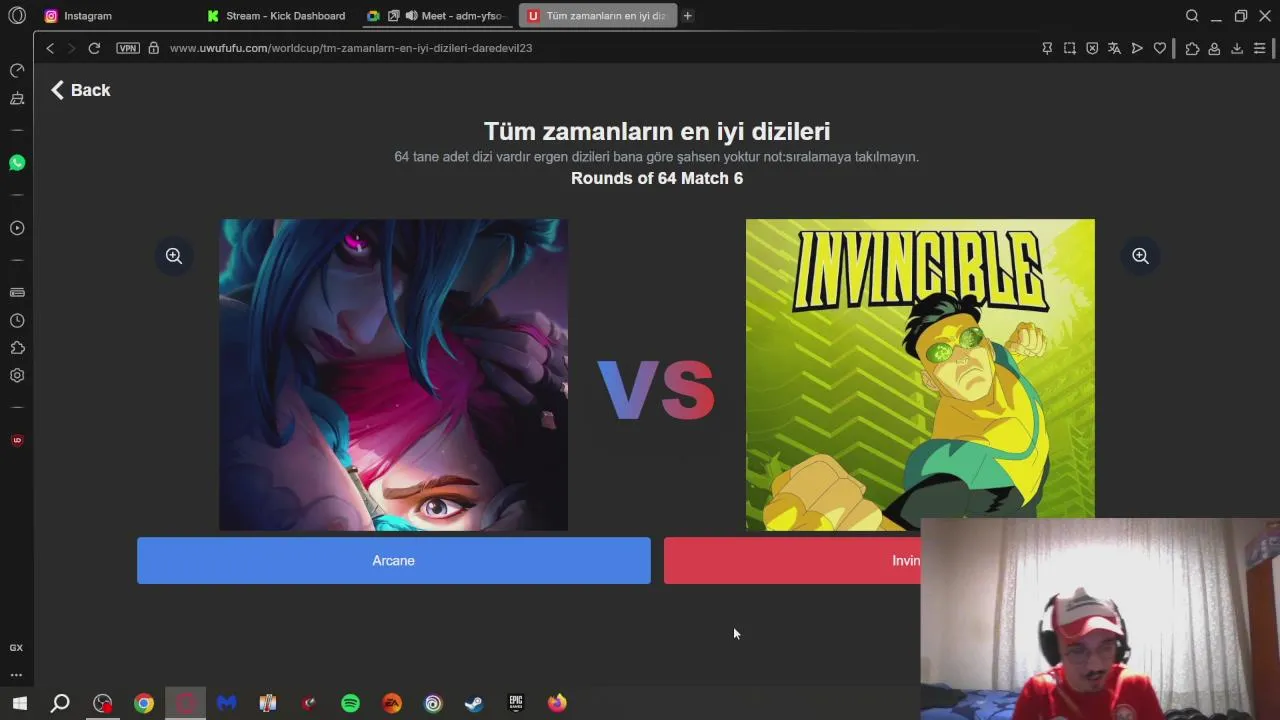Screen dimensions: 1280x720
Task: Translate the page with translate icon
Action: 1114,48
